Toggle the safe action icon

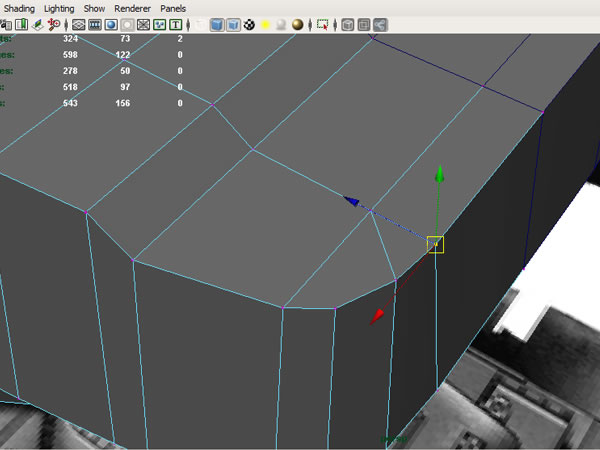[x=159, y=25]
